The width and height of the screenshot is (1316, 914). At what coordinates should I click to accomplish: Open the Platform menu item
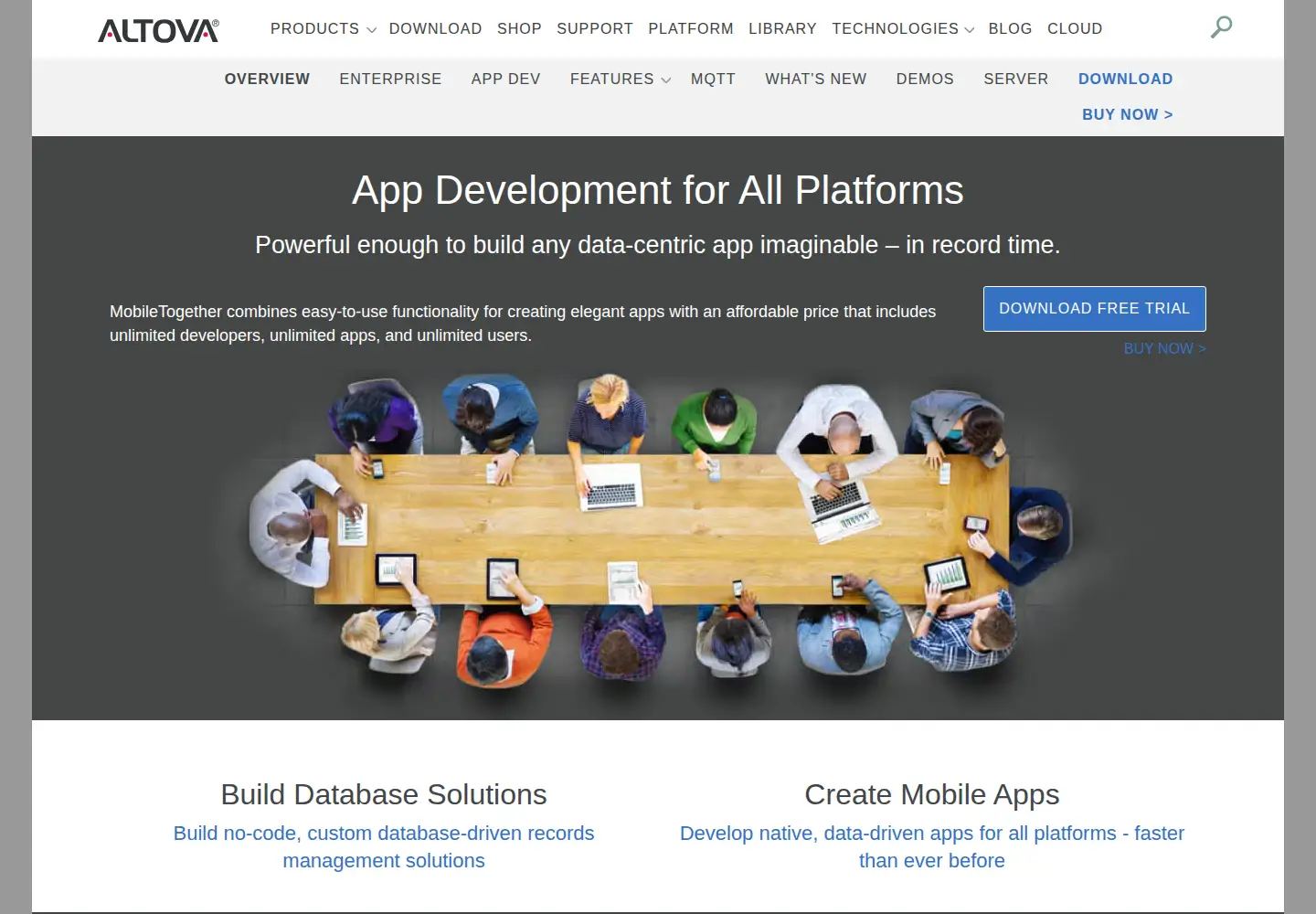691,29
